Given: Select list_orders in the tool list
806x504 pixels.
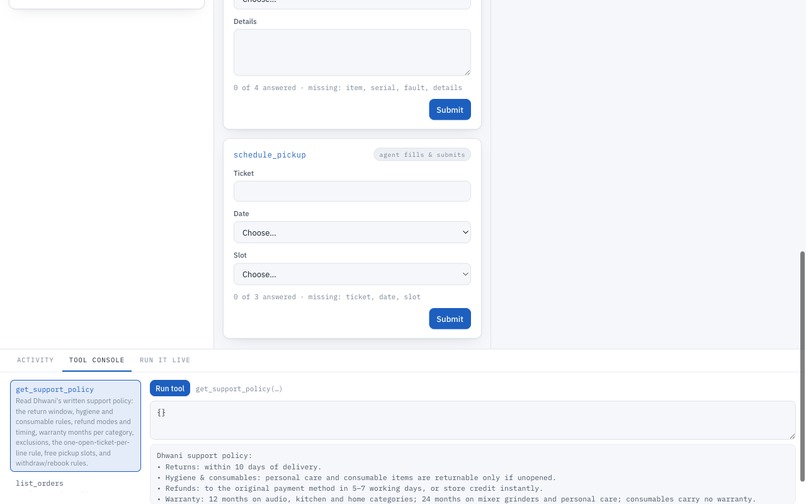Looking at the screenshot, I should point(40,483).
